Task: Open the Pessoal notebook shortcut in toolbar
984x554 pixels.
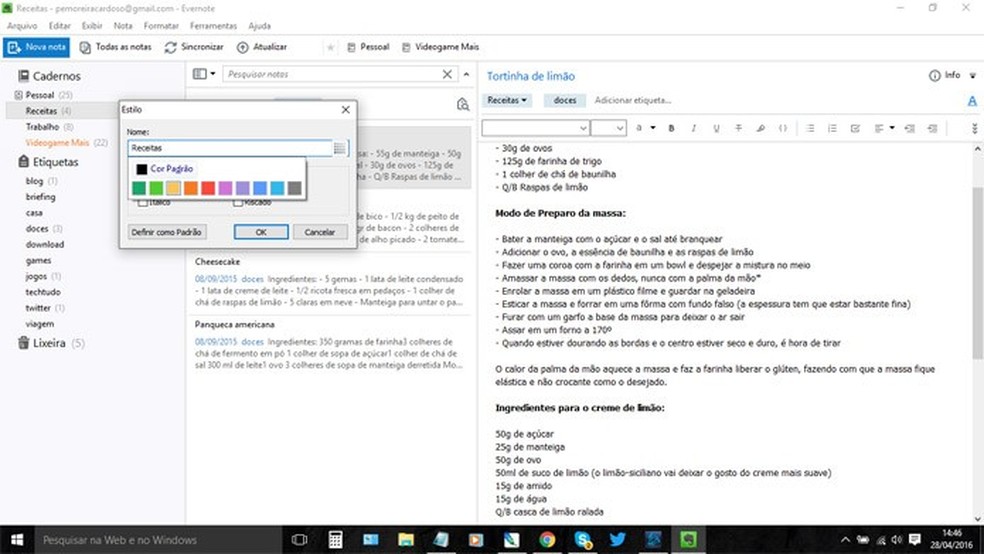Action: coord(368,47)
